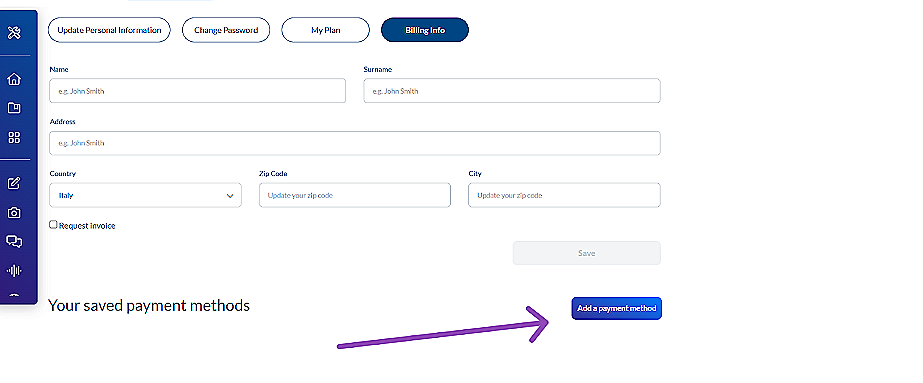
Task: Click the chevron arrow in Country selector
Action: 230,196
